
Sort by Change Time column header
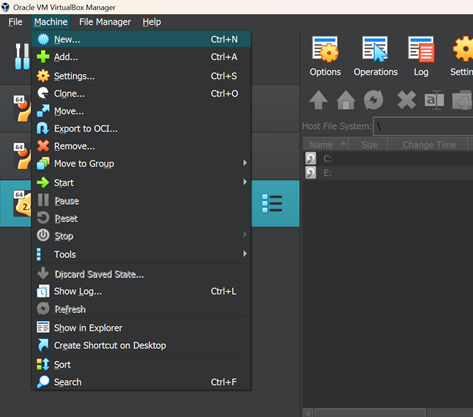(429, 145)
